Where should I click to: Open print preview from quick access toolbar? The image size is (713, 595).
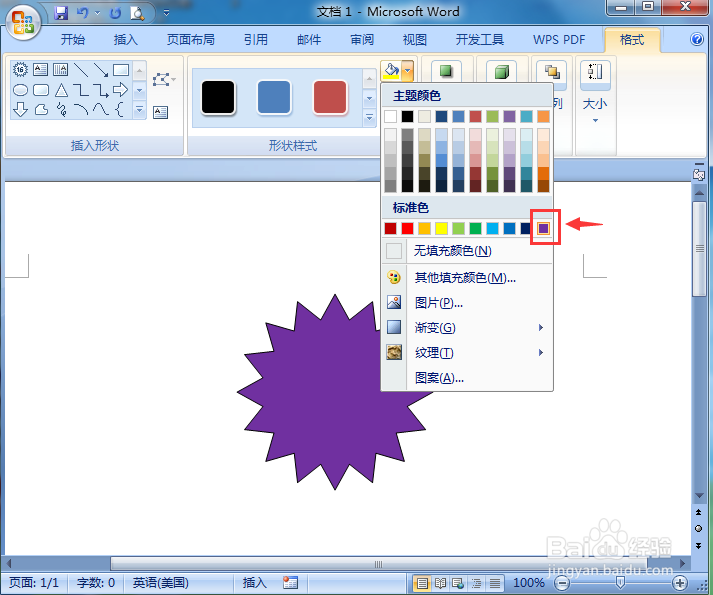[137, 13]
